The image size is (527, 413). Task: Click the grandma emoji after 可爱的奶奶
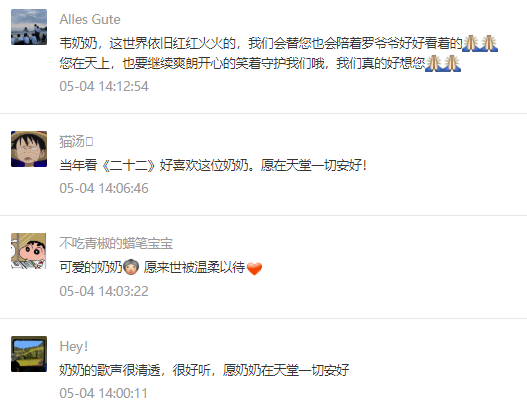click(131, 267)
